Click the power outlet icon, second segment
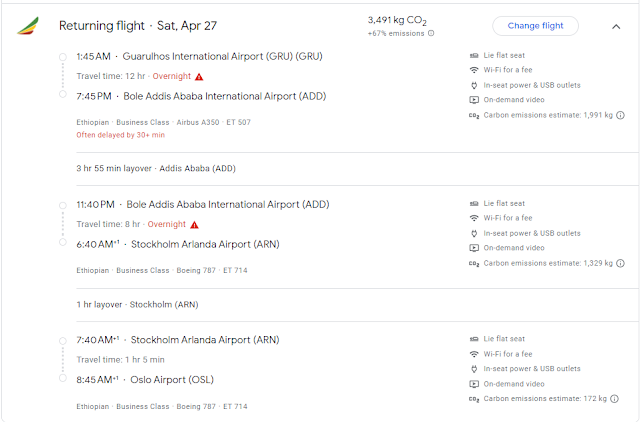640x423 pixels. tap(473, 233)
